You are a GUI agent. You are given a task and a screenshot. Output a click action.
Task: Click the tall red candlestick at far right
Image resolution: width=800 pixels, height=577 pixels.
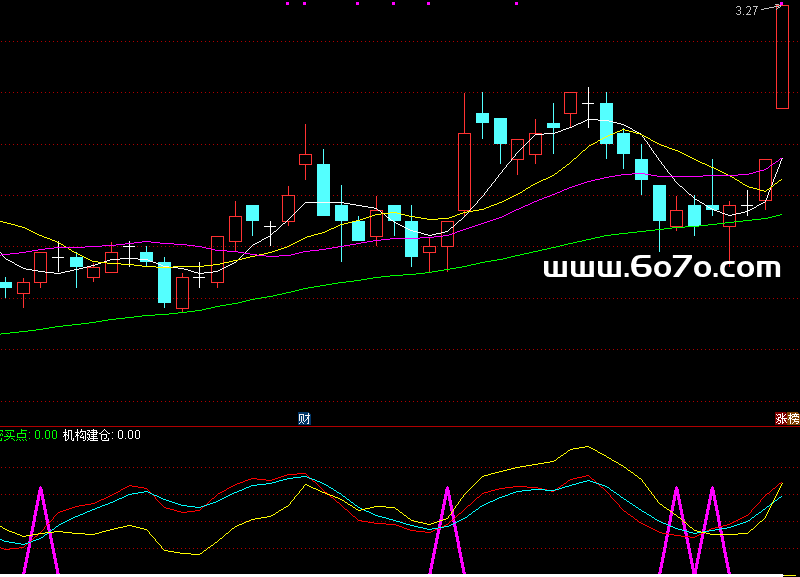pos(782,58)
